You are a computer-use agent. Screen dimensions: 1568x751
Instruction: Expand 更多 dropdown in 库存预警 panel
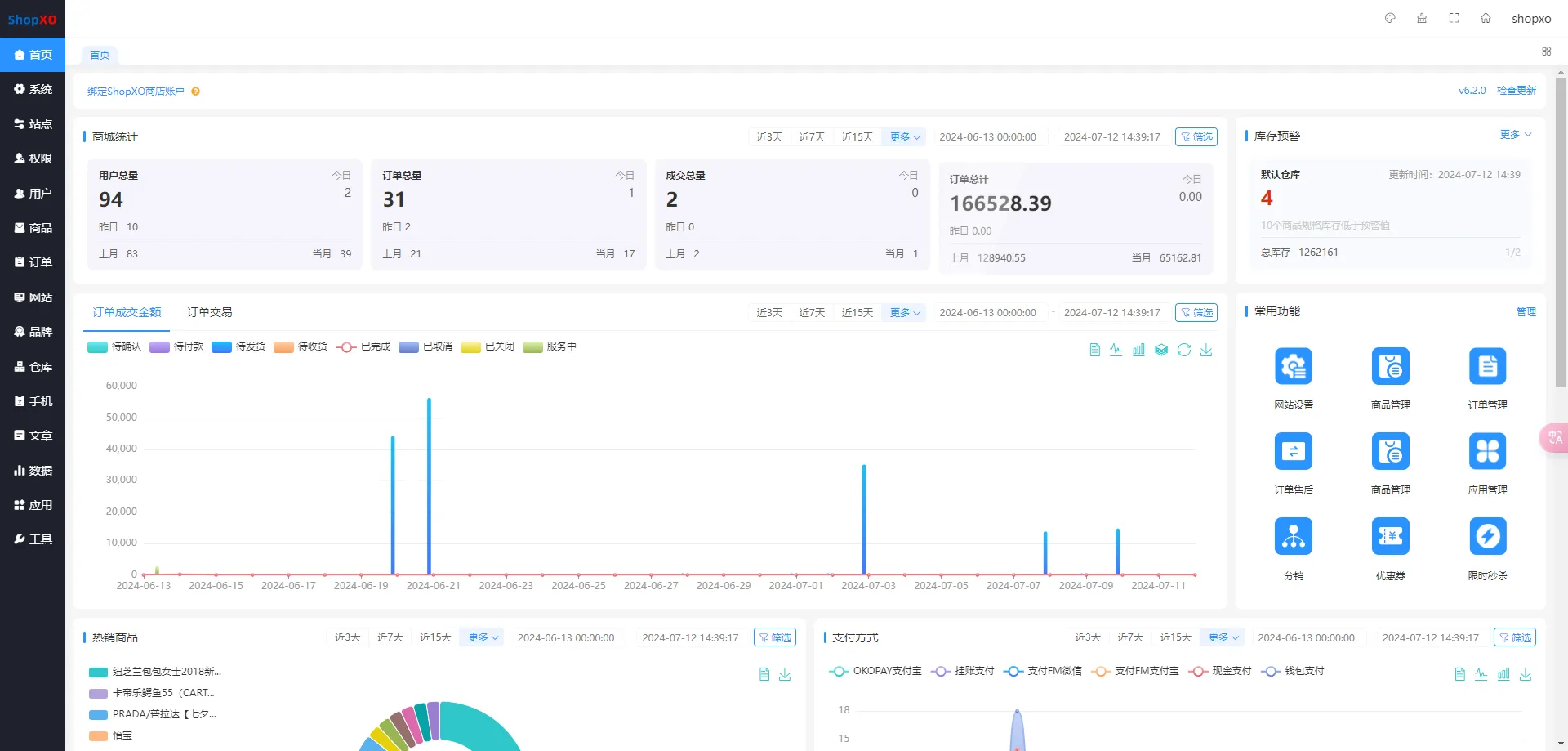(x=1516, y=135)
